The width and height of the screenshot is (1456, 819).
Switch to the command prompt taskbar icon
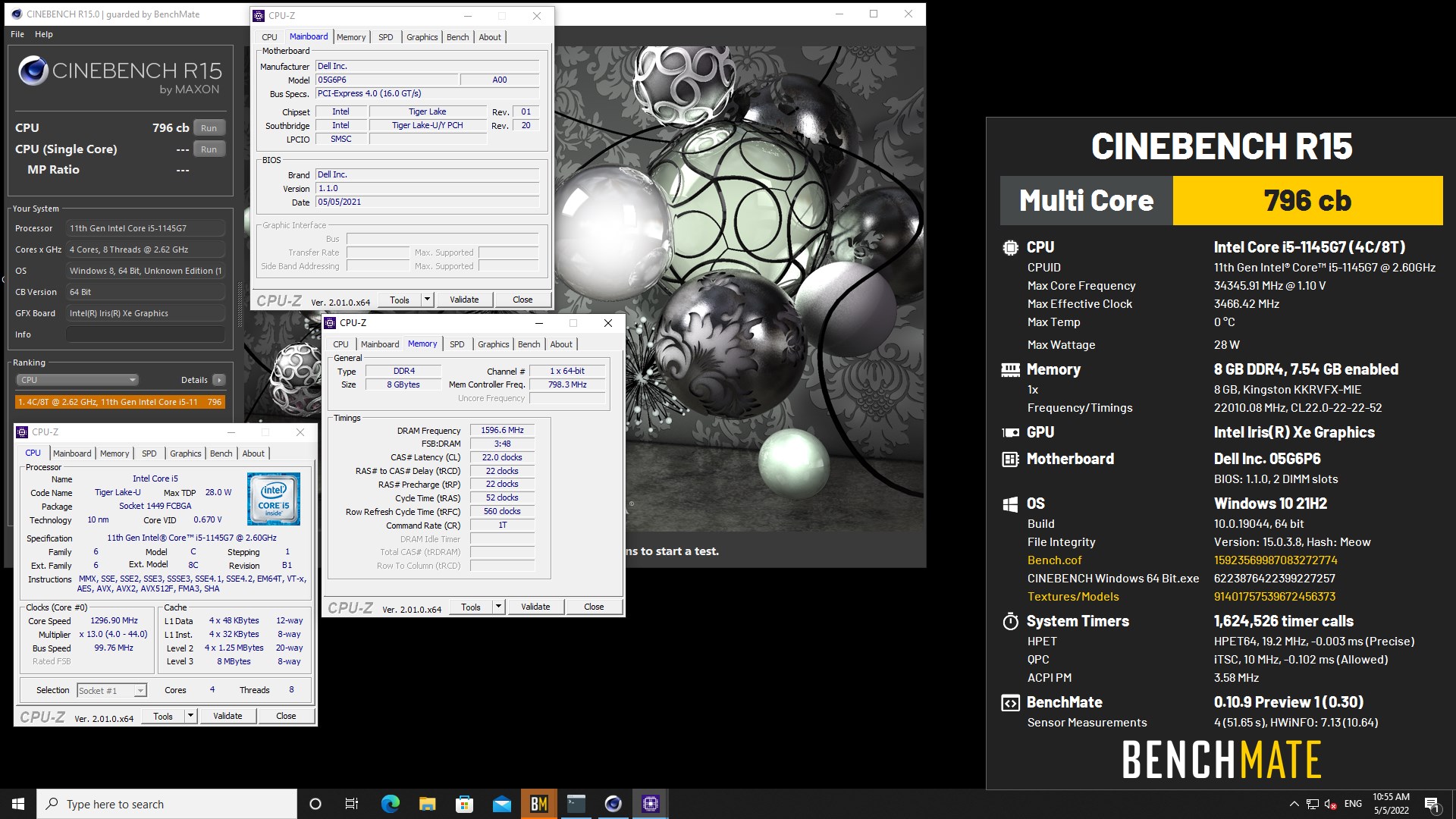pos(576,804)
